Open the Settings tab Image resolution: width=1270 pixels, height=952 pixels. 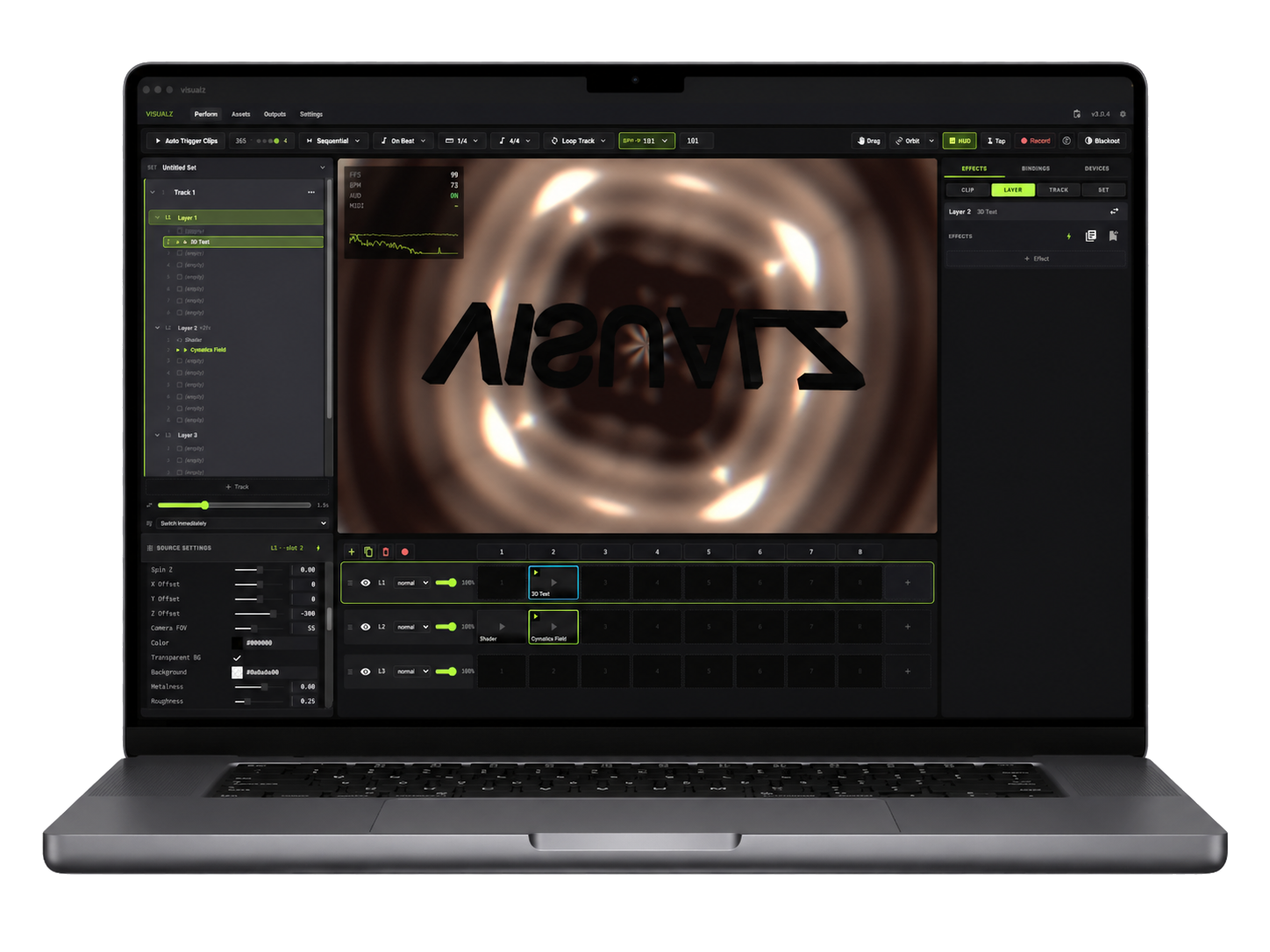(311, 114)
